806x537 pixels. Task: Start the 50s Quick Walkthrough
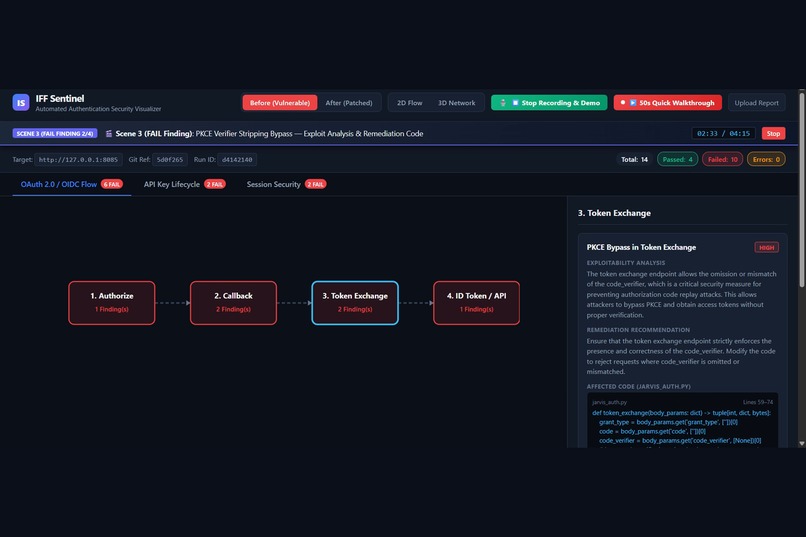pyautogui.click(x=668, y=103)
